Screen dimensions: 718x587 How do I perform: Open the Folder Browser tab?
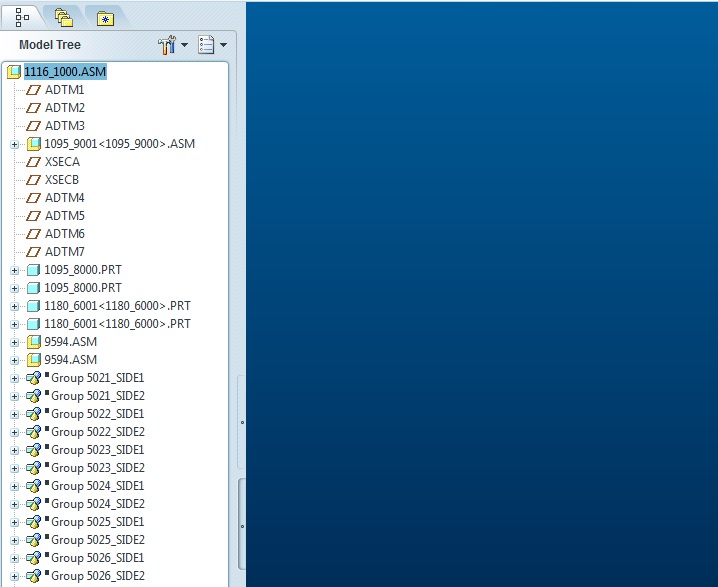[x=64, y=18]
